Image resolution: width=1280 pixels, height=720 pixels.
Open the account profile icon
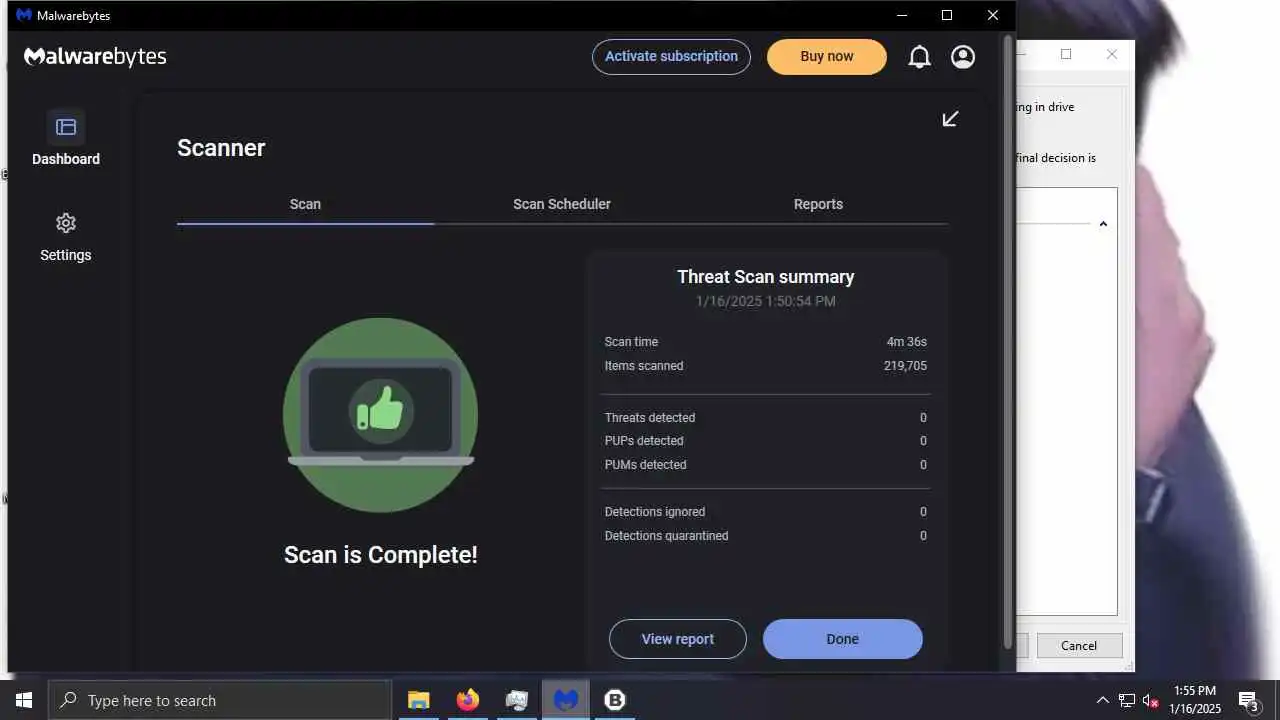[x=963, y=57]
